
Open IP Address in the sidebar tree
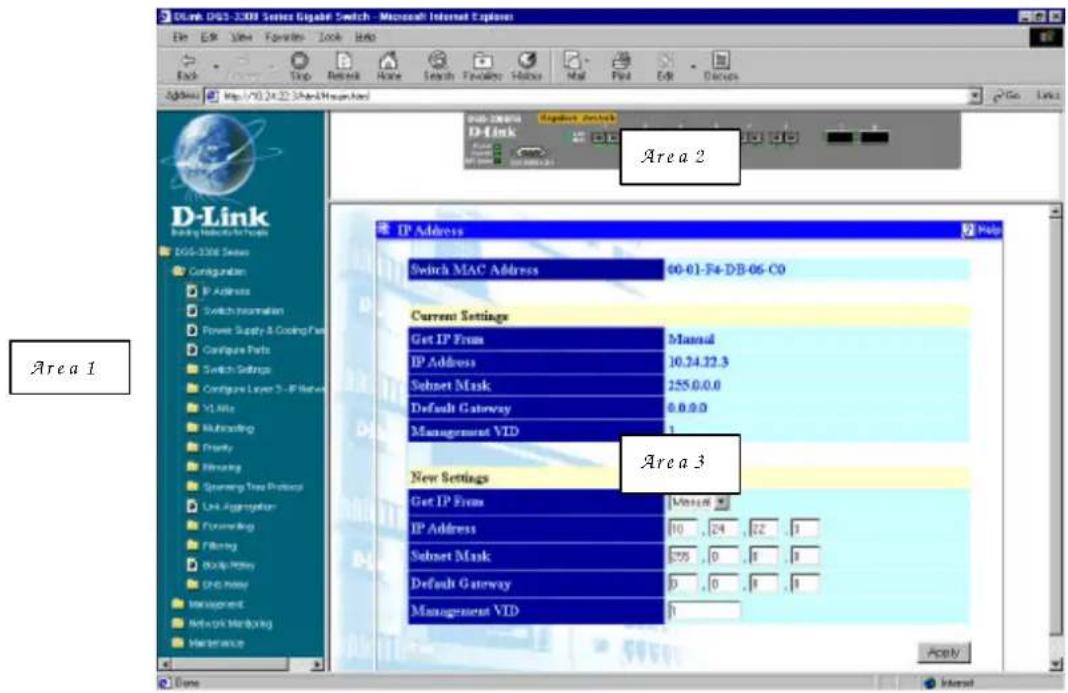(x=219, y=291)
